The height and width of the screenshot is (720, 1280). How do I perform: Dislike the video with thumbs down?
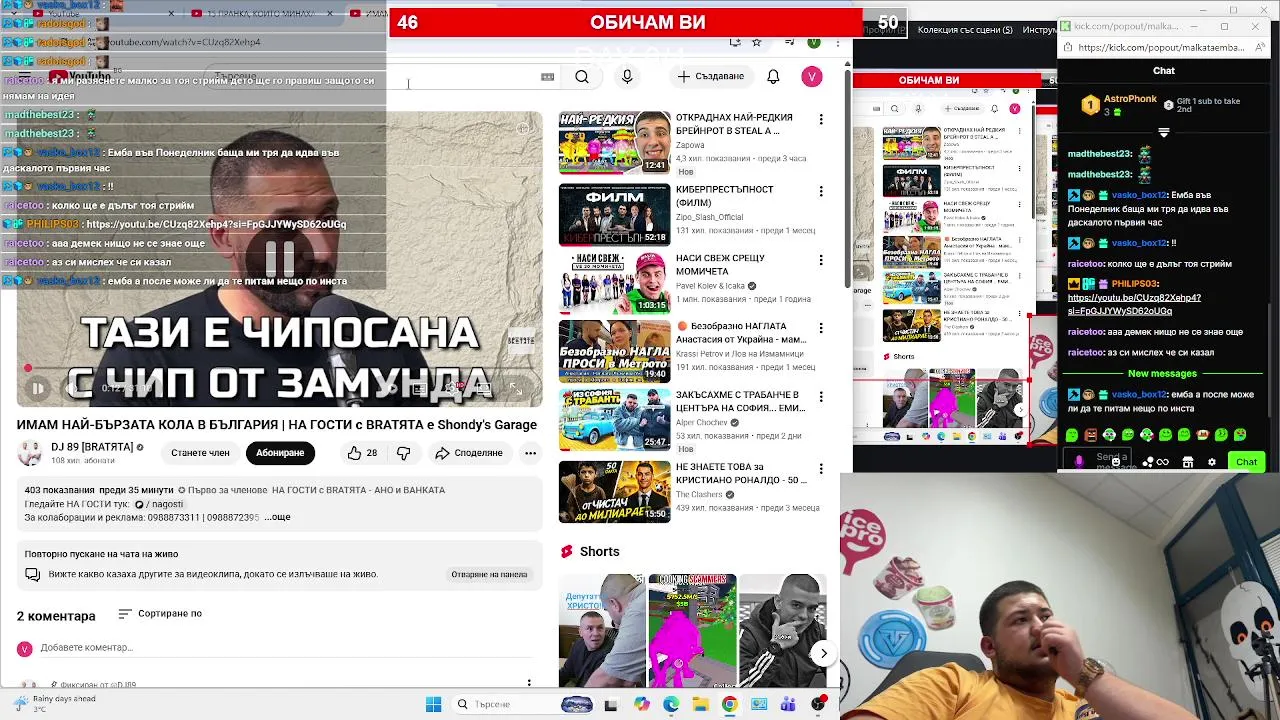coord(404,453)
